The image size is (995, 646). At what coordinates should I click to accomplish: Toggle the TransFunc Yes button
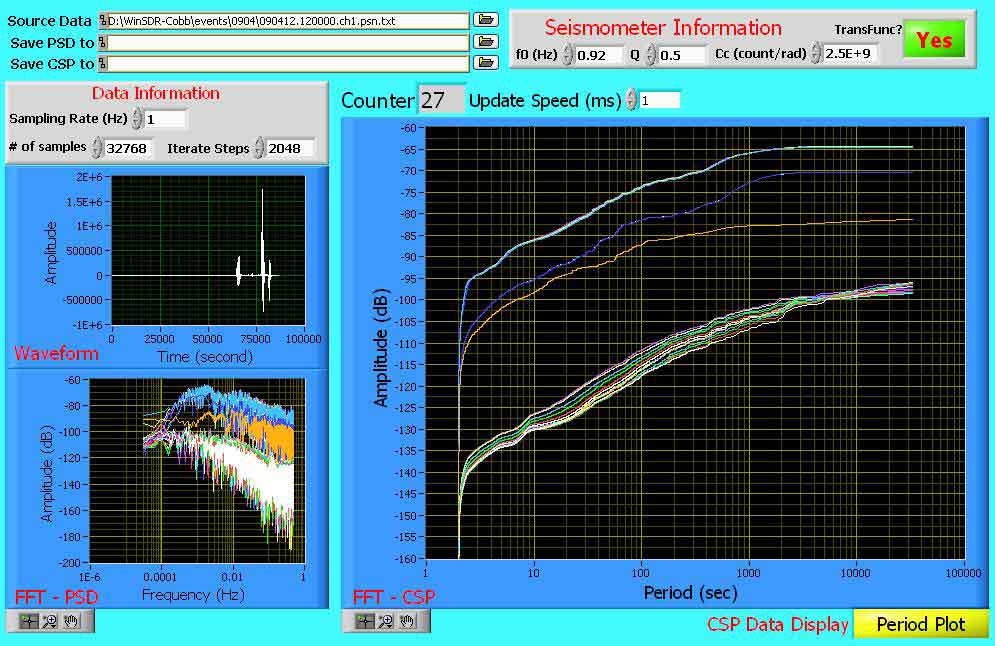click(x=934, y=40)
